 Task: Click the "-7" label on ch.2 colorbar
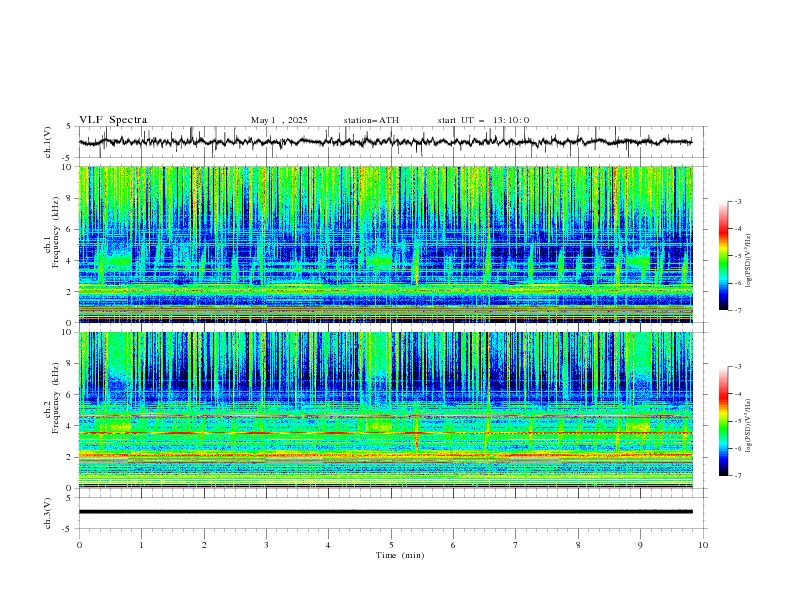[737, 475]
